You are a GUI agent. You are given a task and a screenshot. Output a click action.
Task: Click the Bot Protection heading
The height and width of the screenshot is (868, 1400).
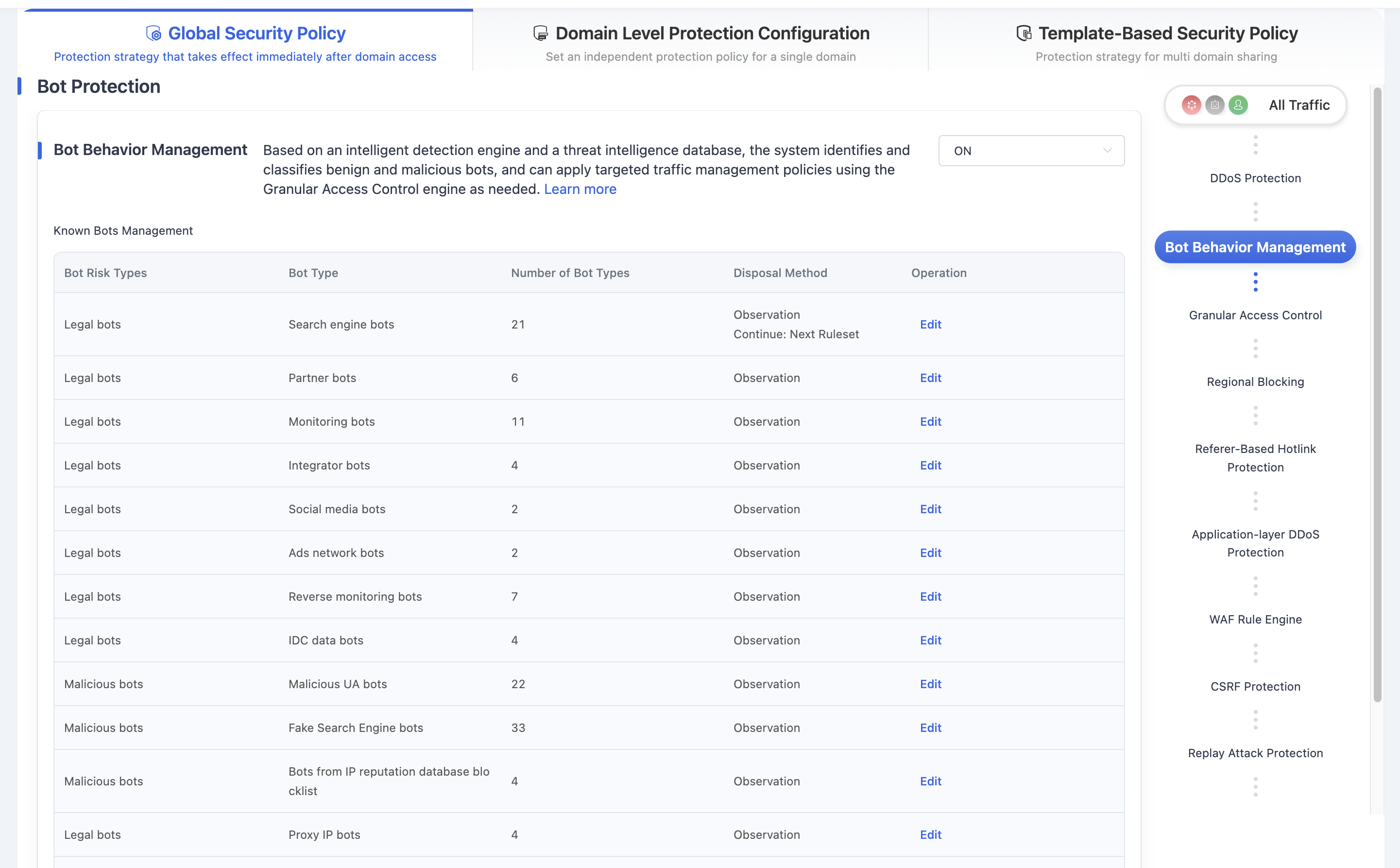coord(99,86)
